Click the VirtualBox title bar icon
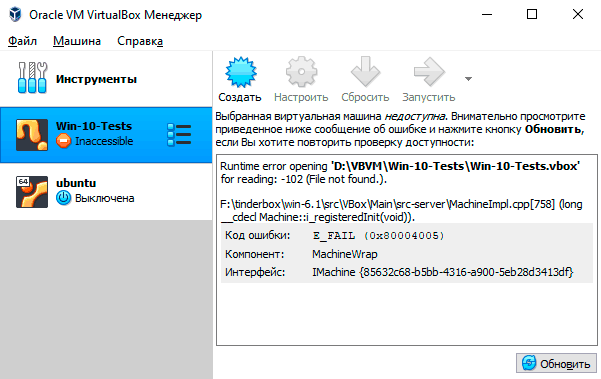This screenshot has width=601, height=379. [x=15, y=15]
